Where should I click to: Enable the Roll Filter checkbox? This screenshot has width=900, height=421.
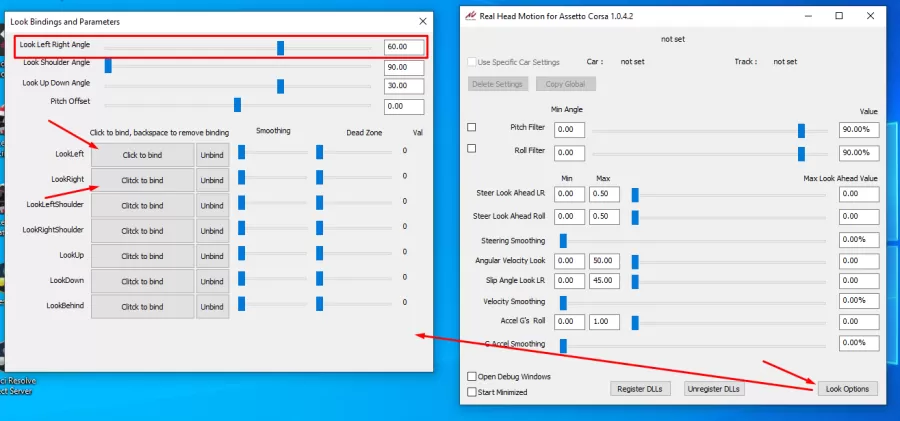[471, 148]
